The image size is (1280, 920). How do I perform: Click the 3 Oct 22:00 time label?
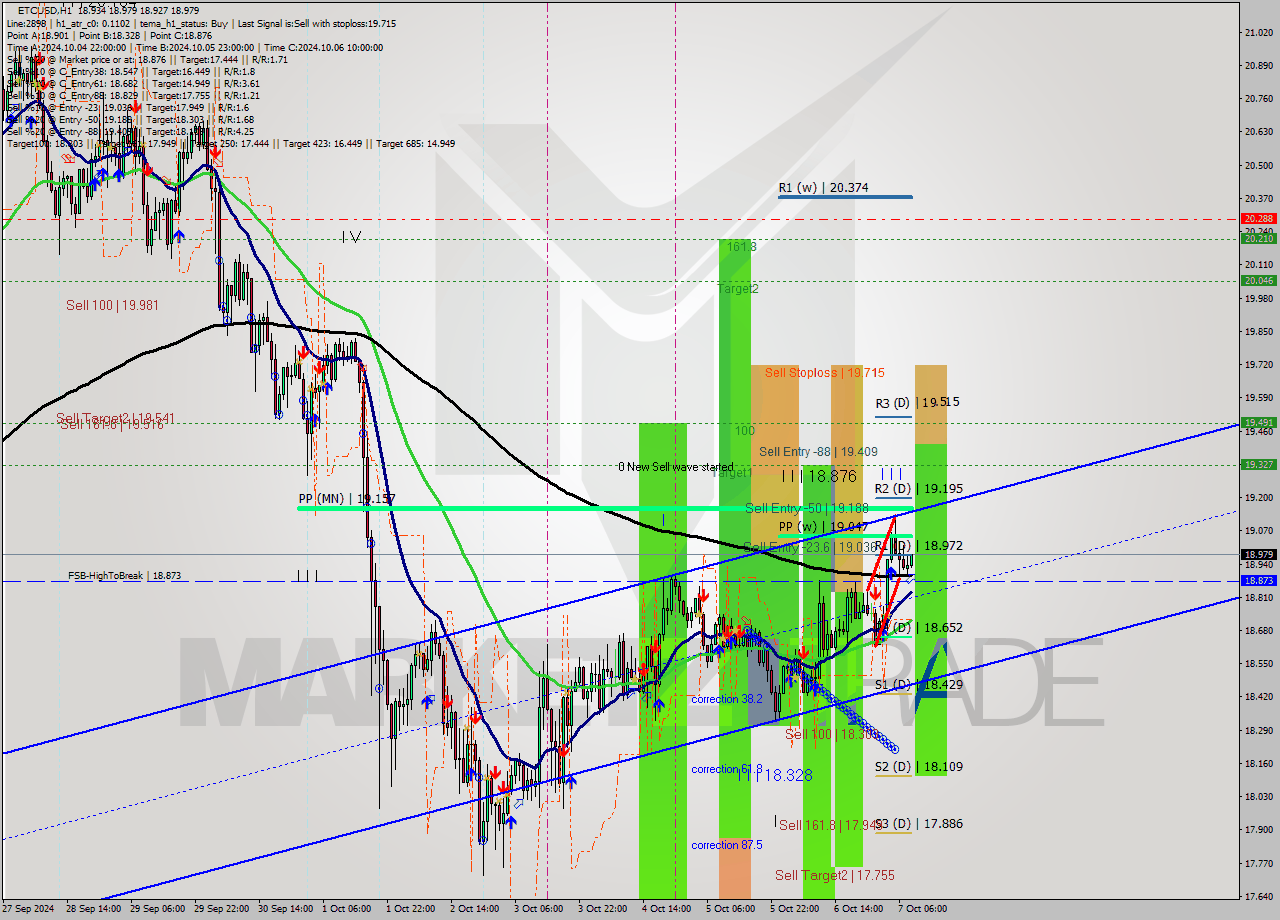(603, 909)
